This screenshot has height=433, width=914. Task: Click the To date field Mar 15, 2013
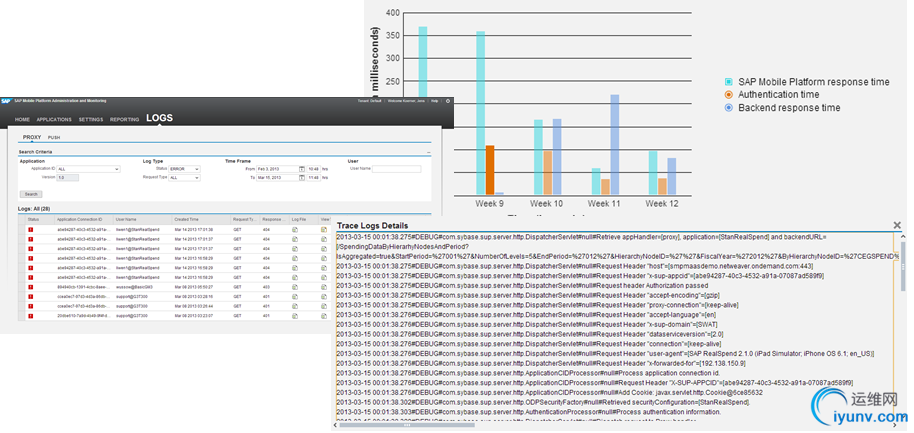click(x=277, y=178)
